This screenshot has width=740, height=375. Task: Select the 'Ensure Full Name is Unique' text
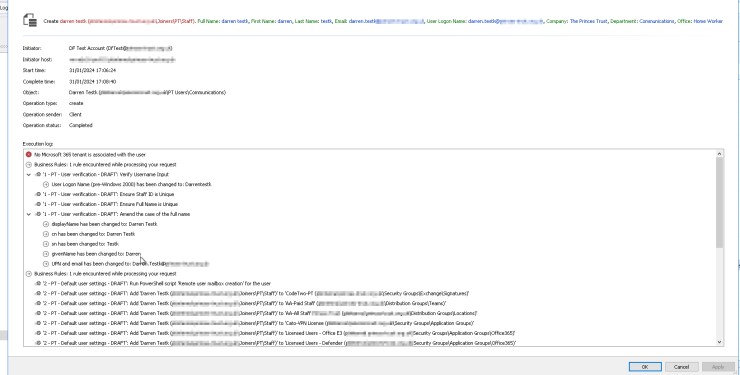[x=109, y=204]
